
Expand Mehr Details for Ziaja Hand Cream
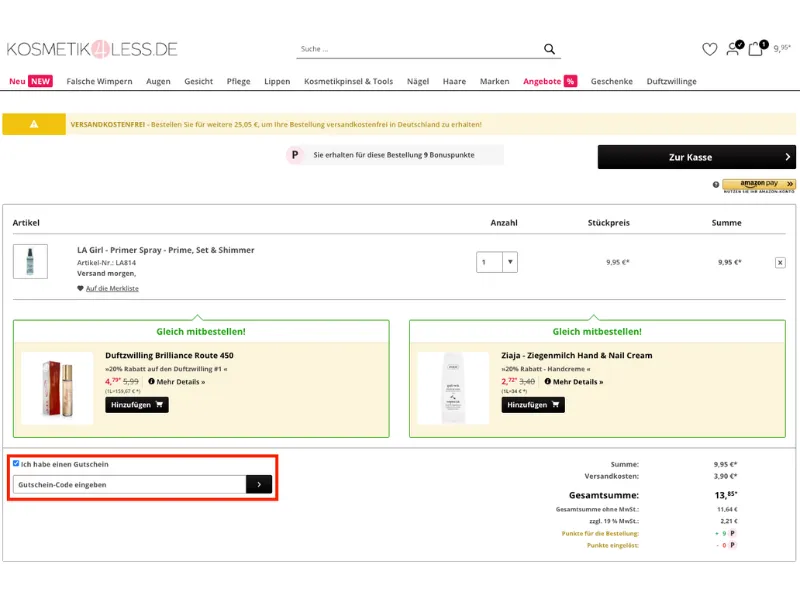[578, 381]
